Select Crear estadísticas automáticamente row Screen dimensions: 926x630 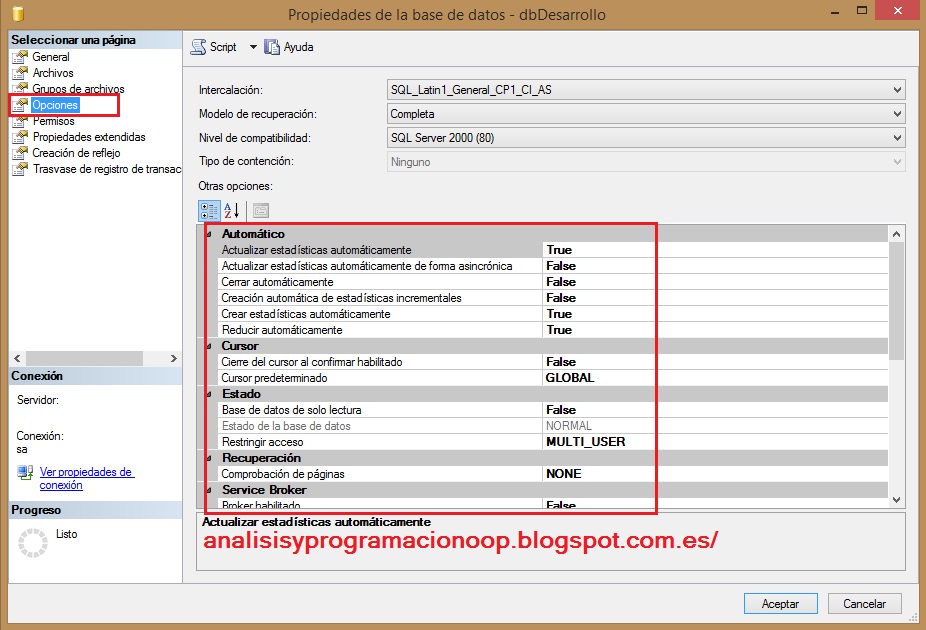click(x=553, y=314)
